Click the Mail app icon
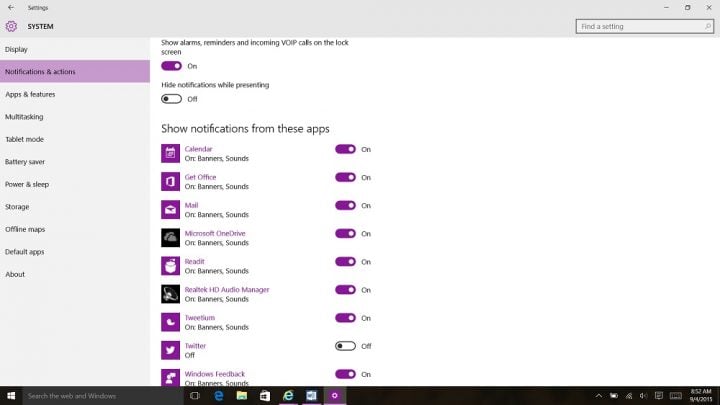 170,209
